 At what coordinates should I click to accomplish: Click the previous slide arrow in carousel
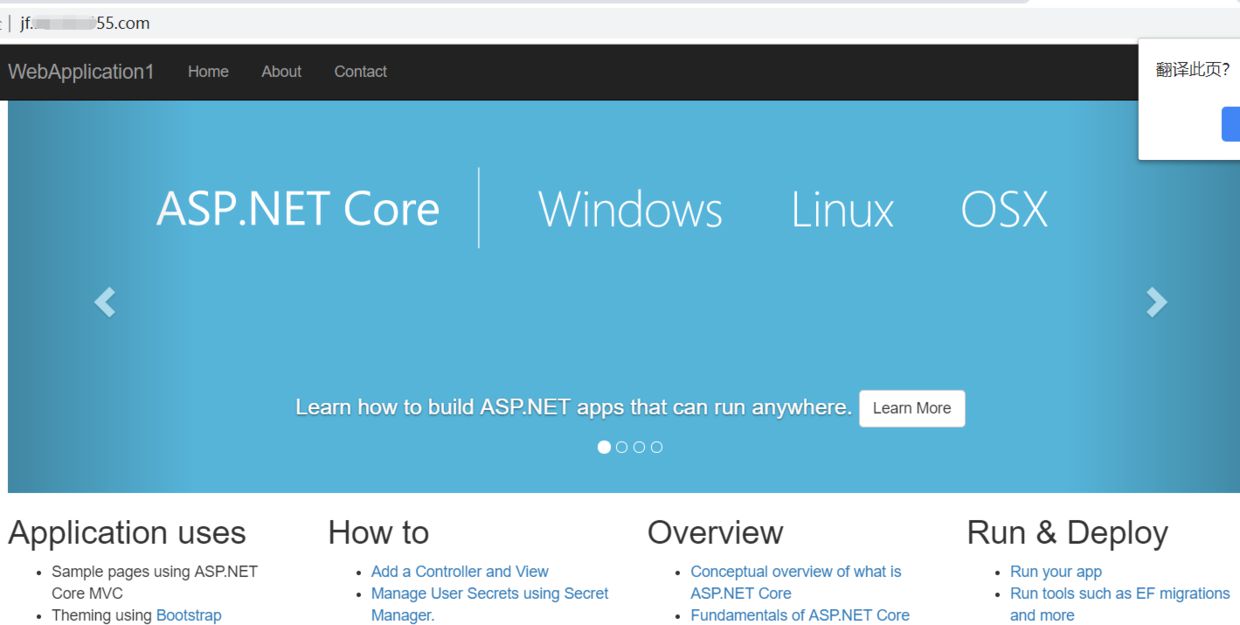pos(105,302)
